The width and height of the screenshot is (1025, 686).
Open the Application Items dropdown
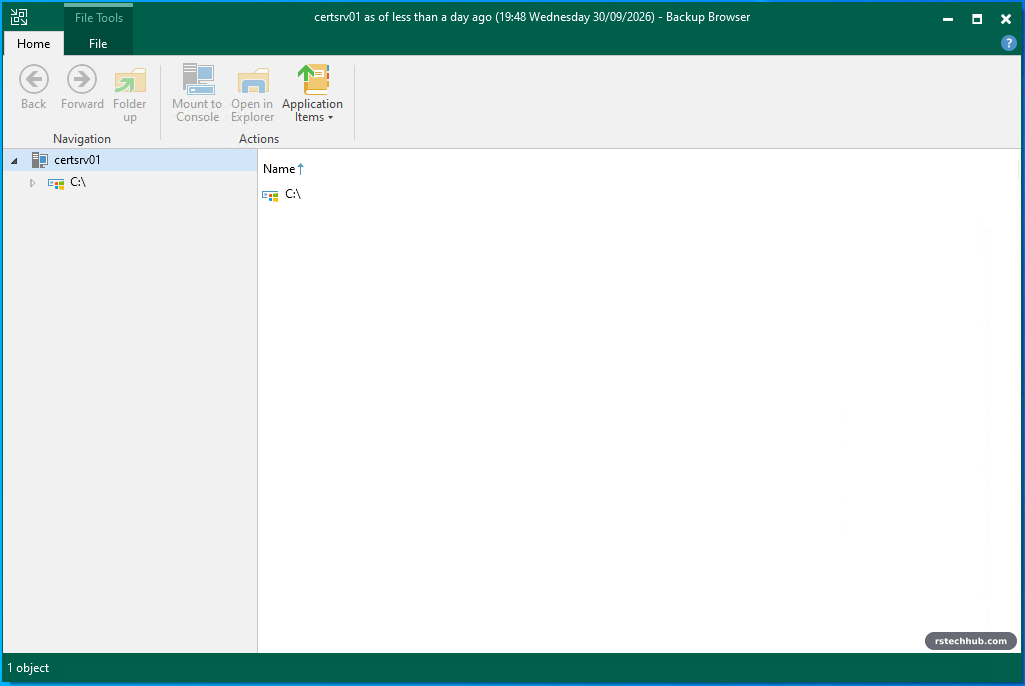click(x=312, y=94)
